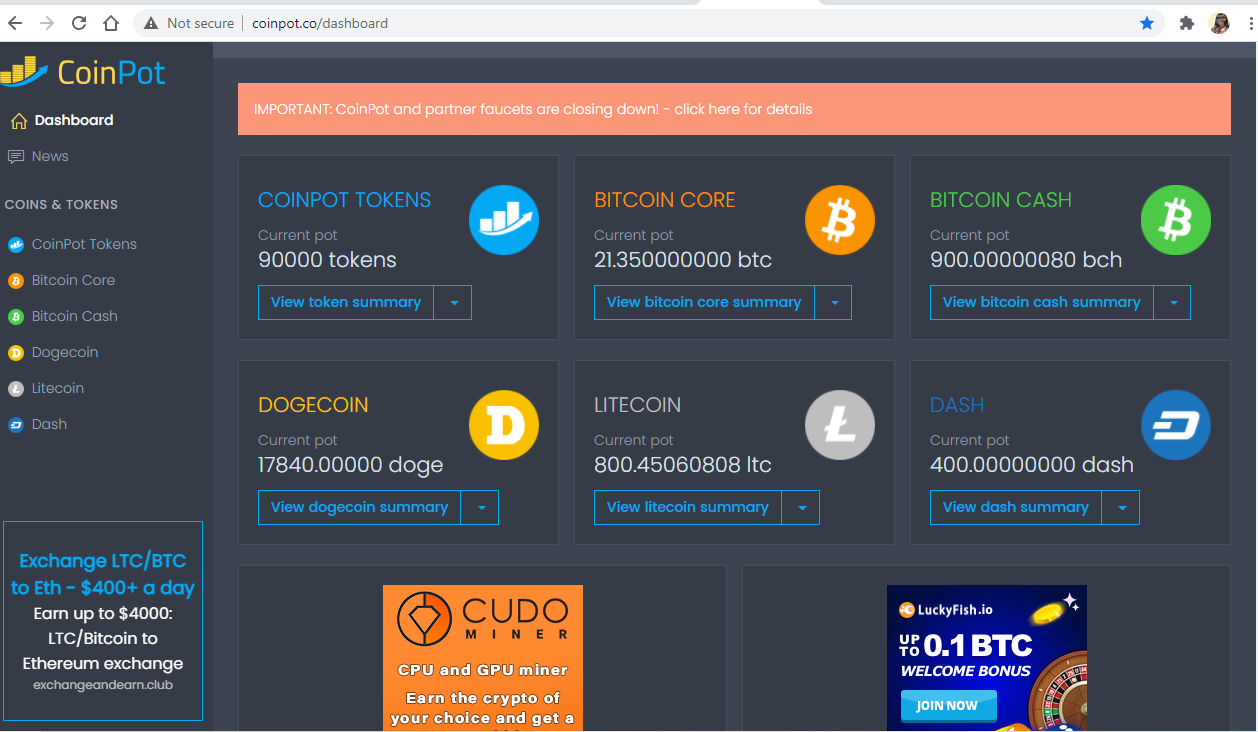Click View token summary button
1258x732 pixels.
[346, 303]
